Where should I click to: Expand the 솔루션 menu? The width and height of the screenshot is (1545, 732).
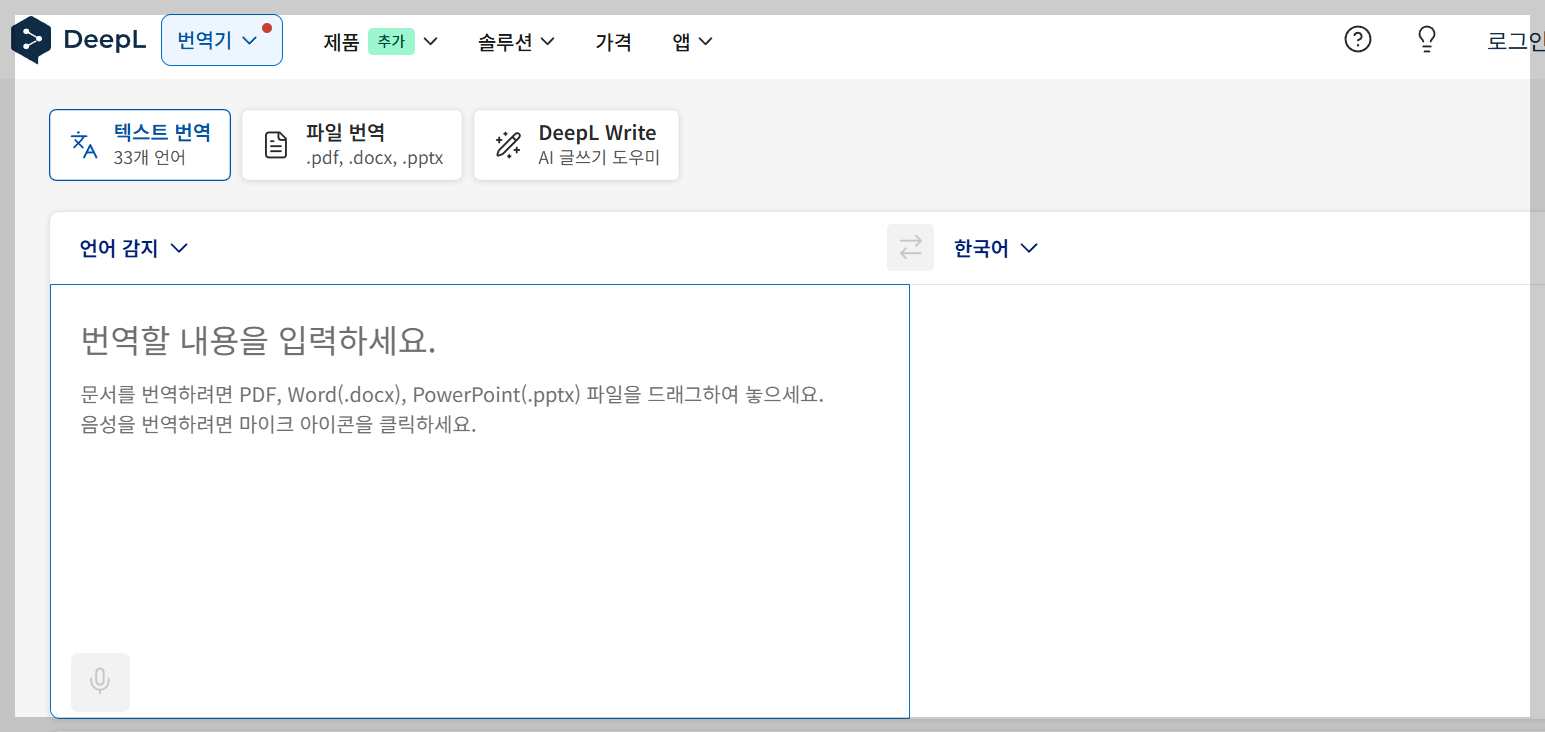point(516,42)
